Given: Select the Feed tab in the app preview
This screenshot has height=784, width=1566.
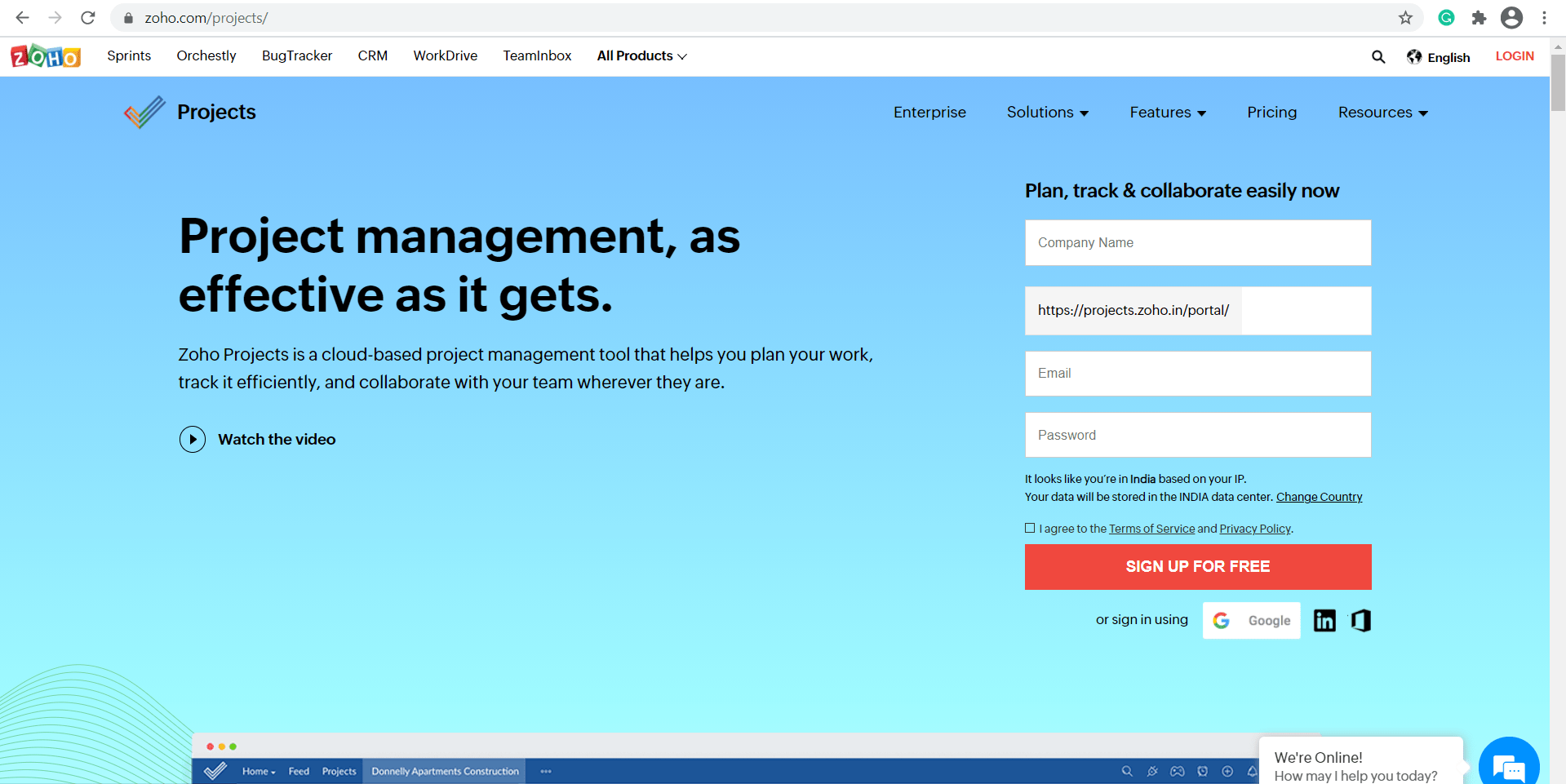Looking at the screenshot, I should [x=299, y=771].
